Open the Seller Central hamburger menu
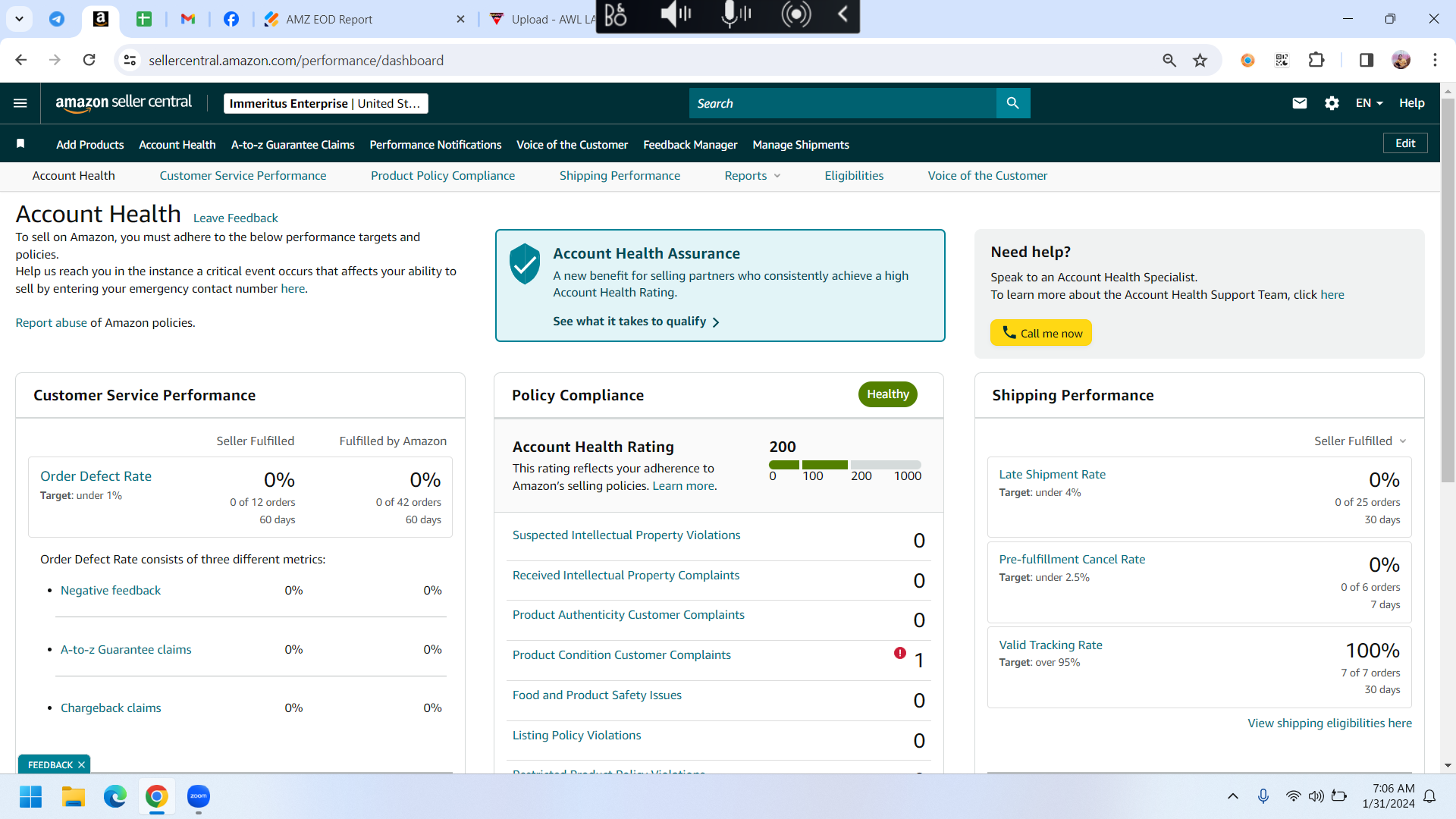Screen dimensions: 1456x819 point(20,103)
